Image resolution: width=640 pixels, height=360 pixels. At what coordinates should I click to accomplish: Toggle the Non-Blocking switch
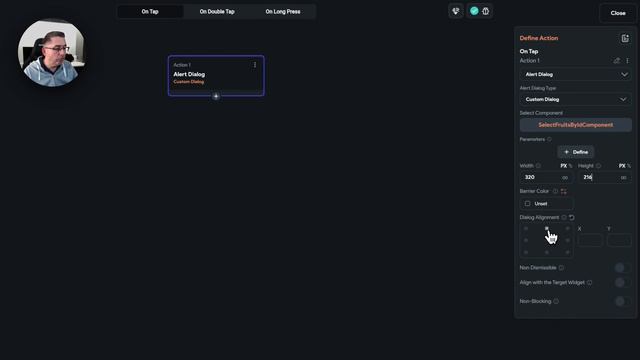point(622,301)
